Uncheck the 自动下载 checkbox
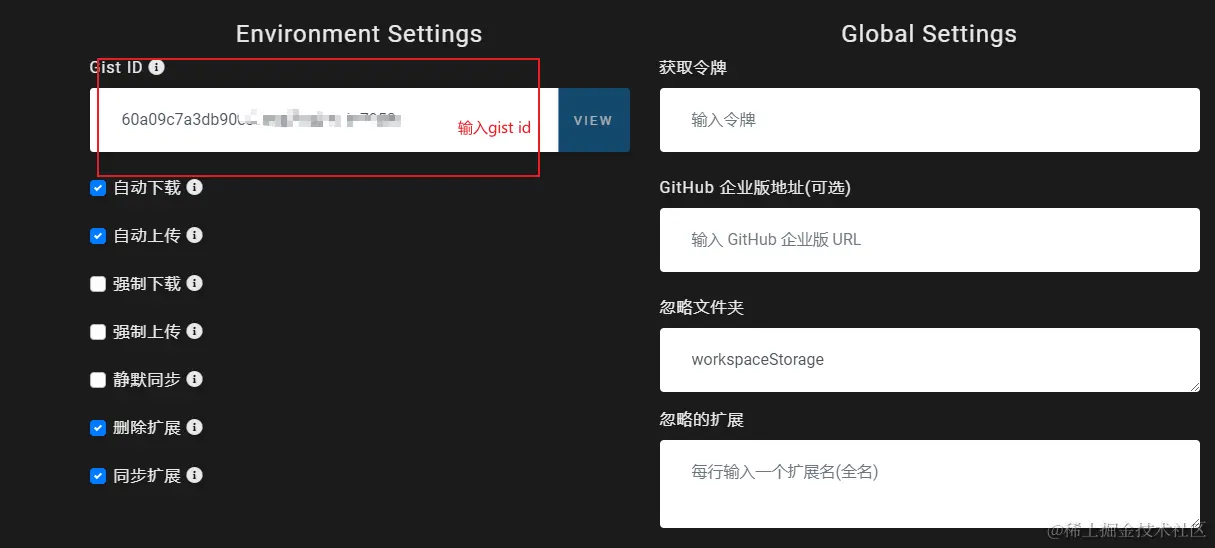 click(x=98, y=188)
